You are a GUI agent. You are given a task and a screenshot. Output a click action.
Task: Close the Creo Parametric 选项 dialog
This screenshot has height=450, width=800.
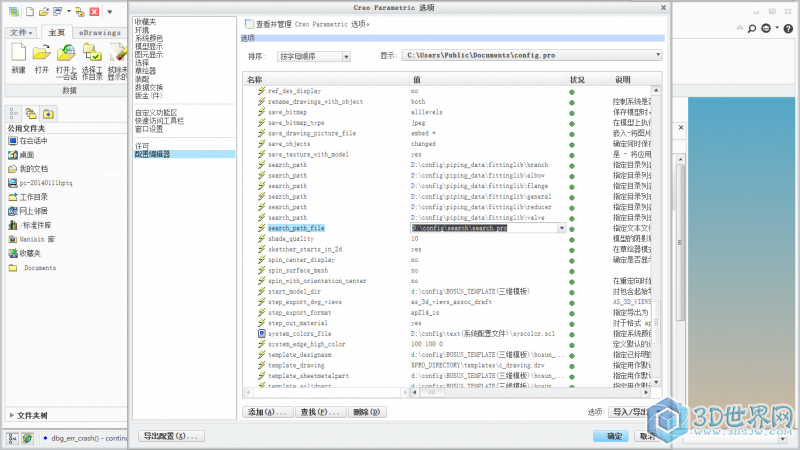click(663, 7)
